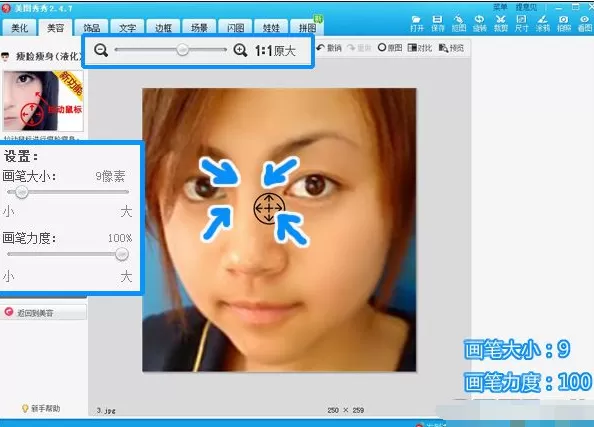This screenshot has height=427, width=594.
Task: Click the zoom-out magnifier icon
Action: tap(101, 50)
